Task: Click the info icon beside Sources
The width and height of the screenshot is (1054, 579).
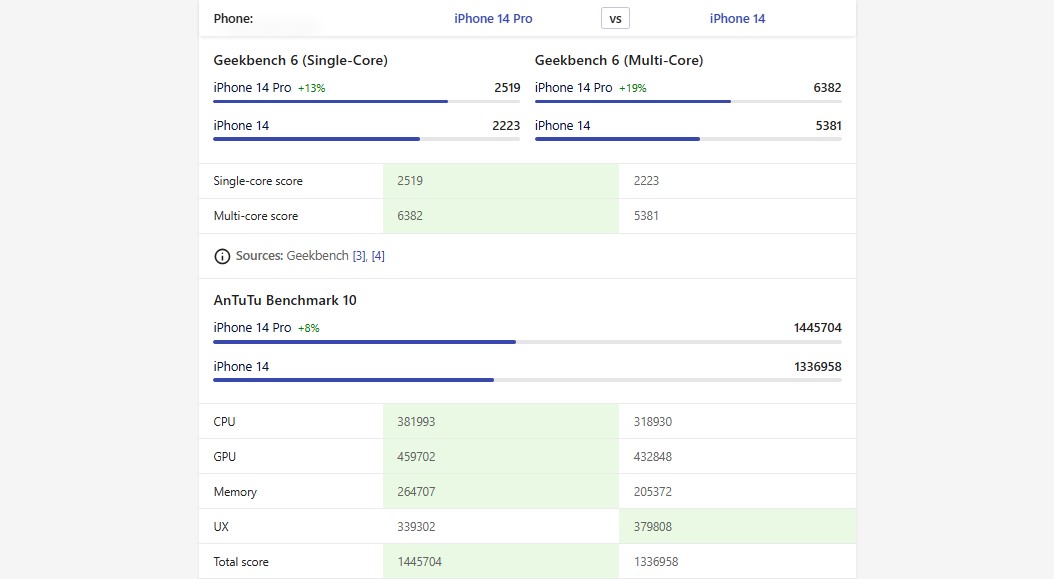Action: [x=222, y=256]
